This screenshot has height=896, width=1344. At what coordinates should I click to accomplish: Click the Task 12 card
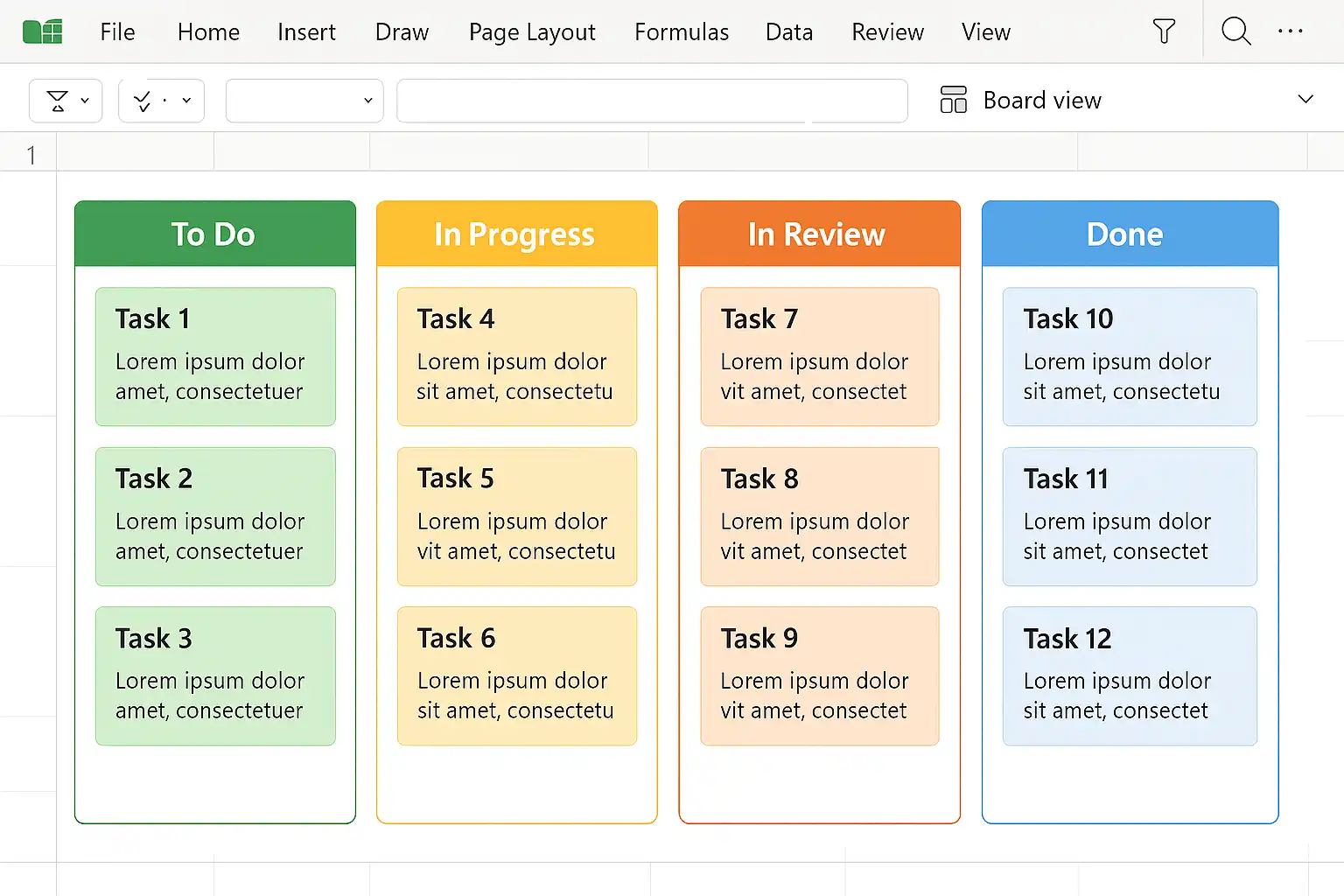tap(1129, 675)
